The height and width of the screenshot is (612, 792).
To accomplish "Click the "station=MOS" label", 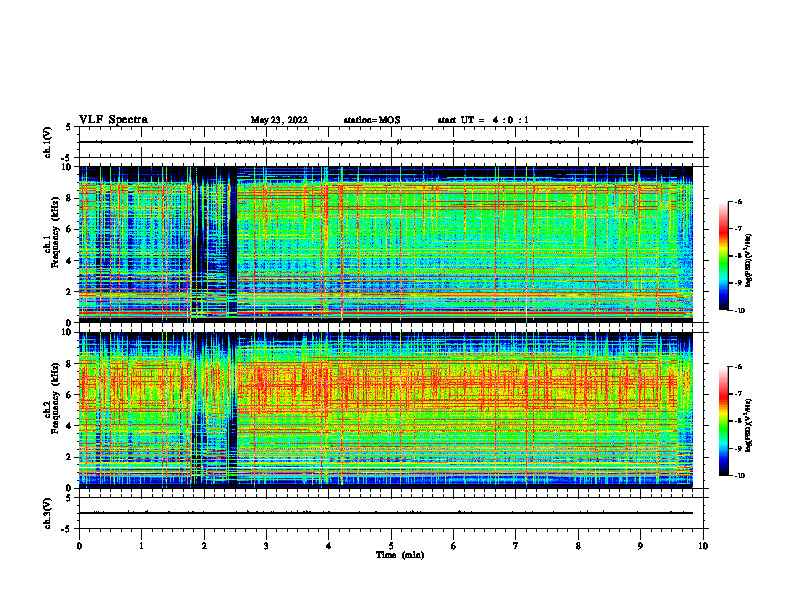I will 372,120.
